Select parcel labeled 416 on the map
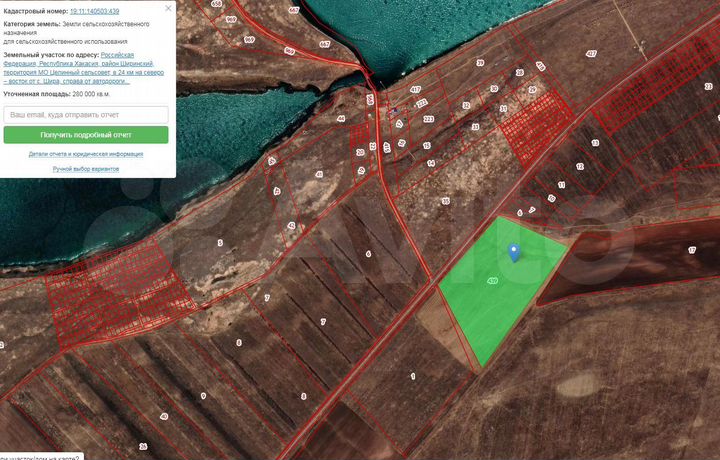Image resolution: width=720 pixels, height=460 pixels. coord(540,66)
